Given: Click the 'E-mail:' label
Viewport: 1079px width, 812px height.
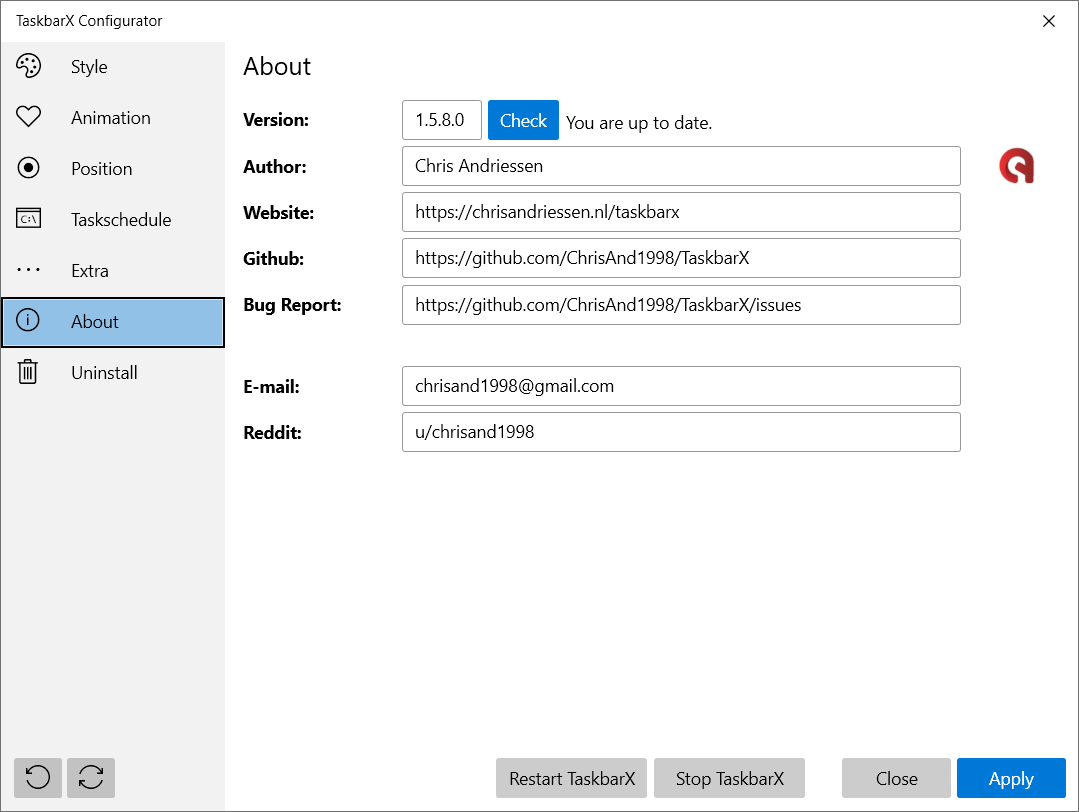Looking at the screenshot, I should (271, 387).
